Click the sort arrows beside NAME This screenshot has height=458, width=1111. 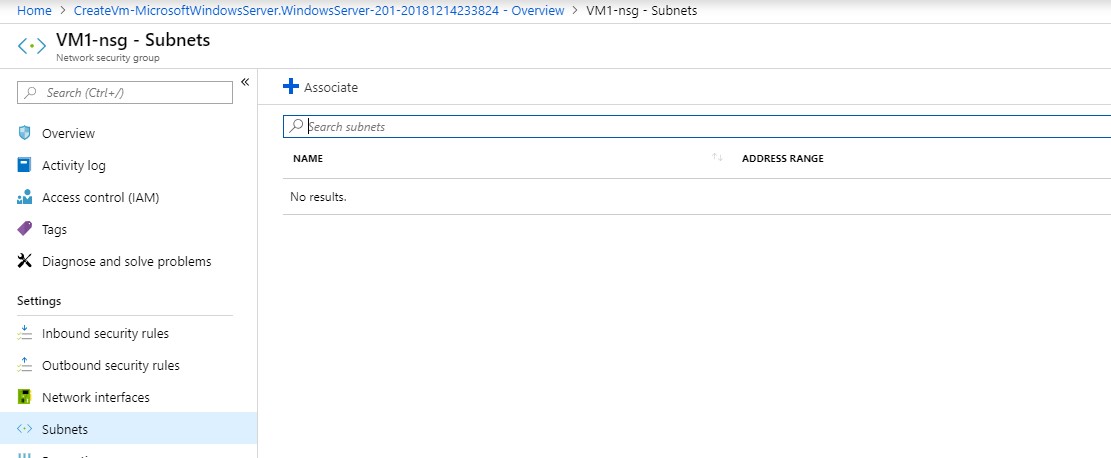717,158
